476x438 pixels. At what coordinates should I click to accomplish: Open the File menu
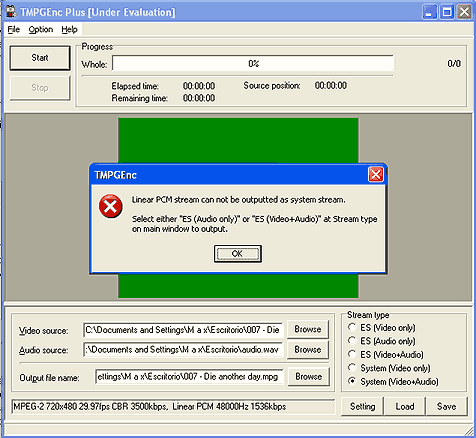tap(14, 30)
